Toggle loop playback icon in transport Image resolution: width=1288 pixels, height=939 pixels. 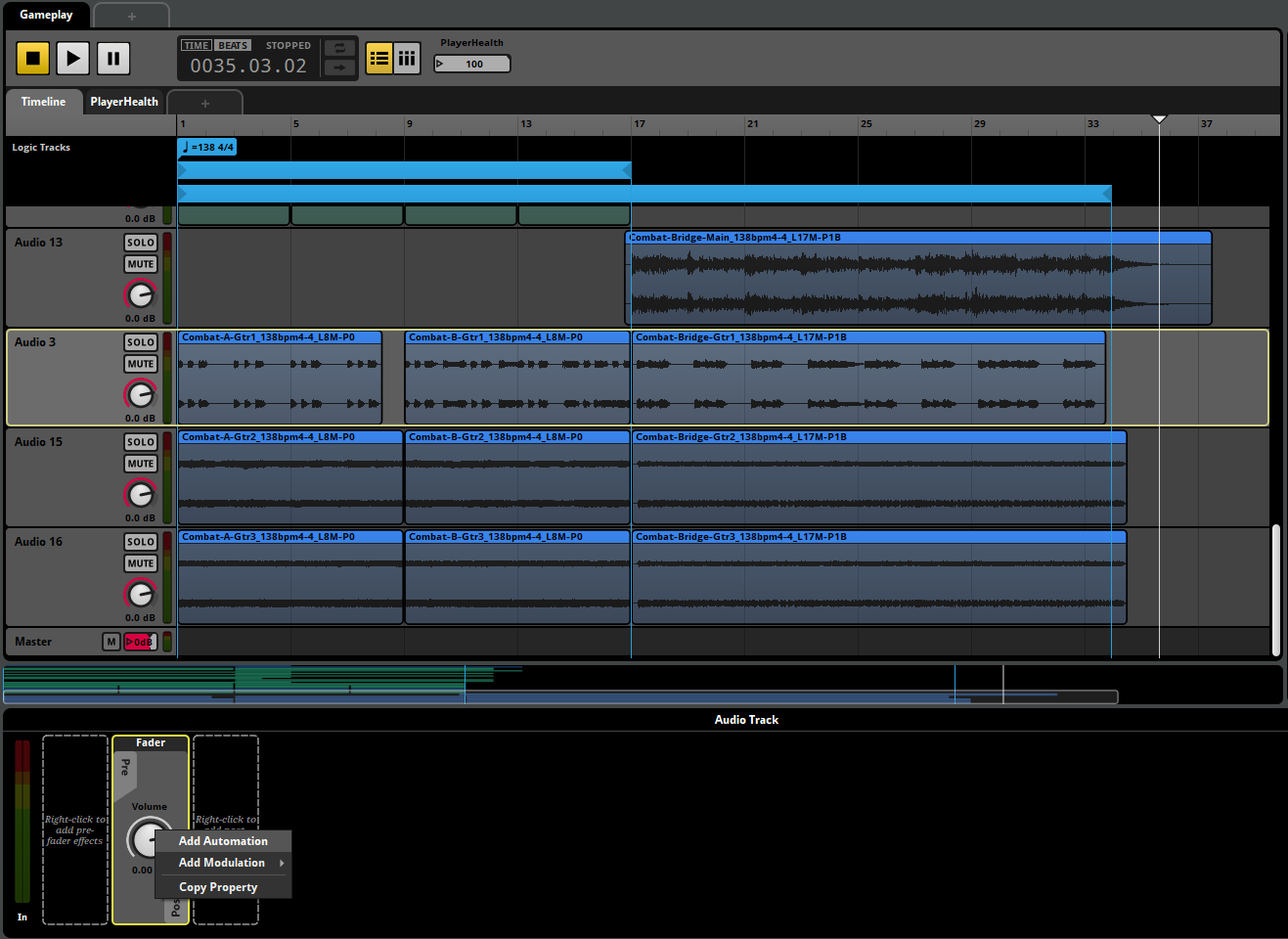pyautogui.click(x=339, y=49)
